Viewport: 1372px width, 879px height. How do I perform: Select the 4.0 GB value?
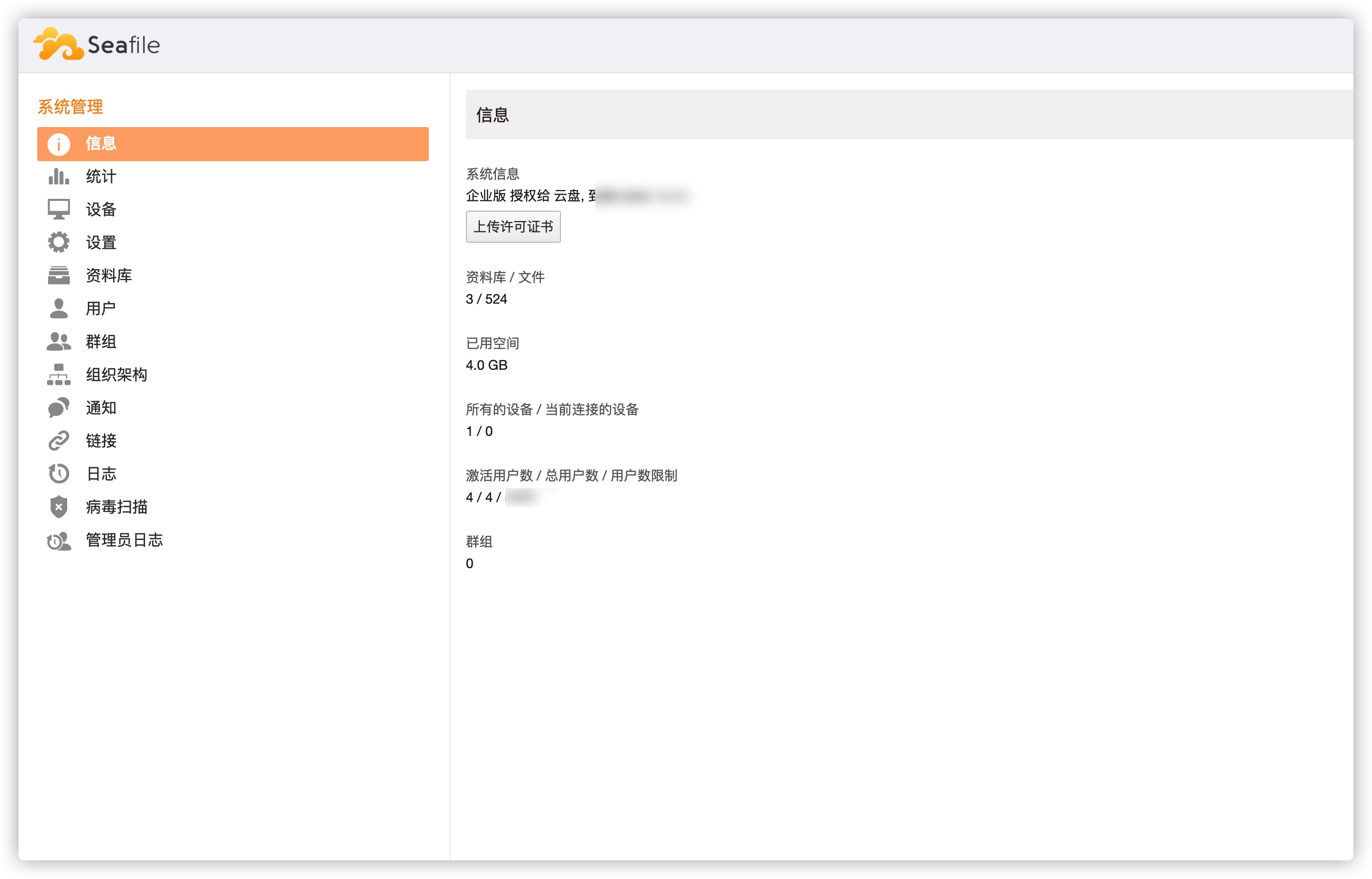487,365
